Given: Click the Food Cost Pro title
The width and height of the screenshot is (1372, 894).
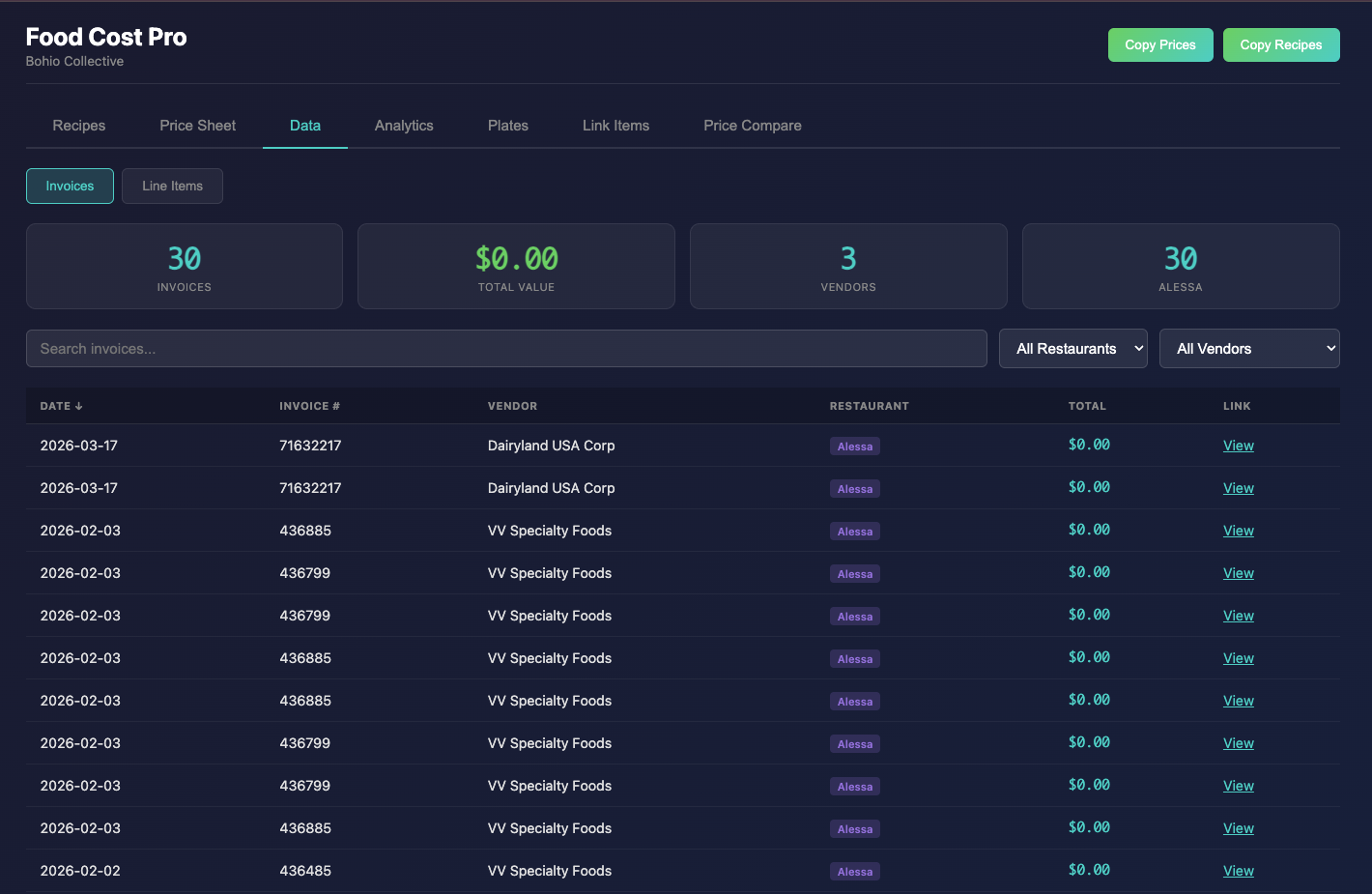Looking at the screenshot, I should (106, 37).
